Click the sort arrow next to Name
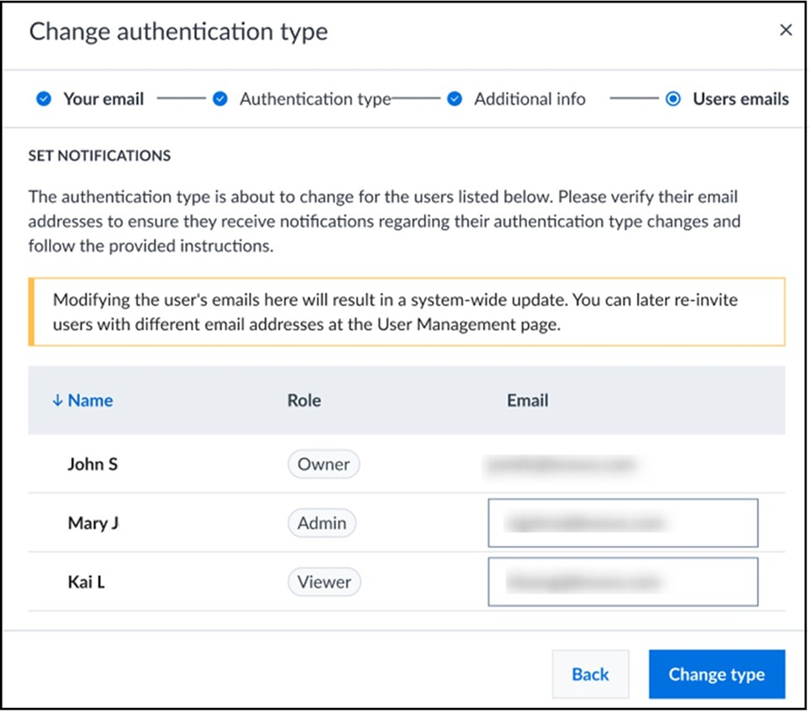The width and height of the screenshot is (809, 713). [x=57, y=400]
